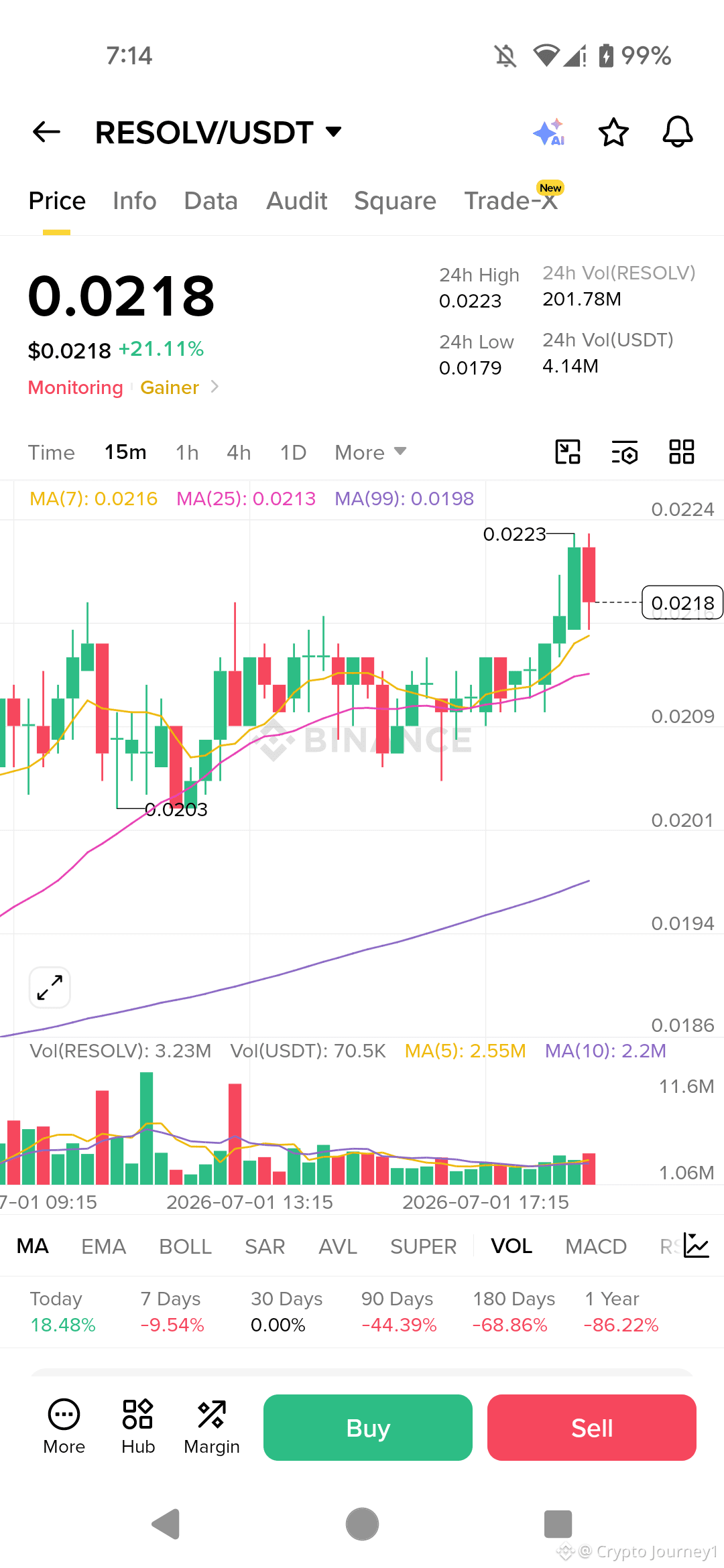
Task: Tap the Android recent apps button
Action: pos(558,1524)
